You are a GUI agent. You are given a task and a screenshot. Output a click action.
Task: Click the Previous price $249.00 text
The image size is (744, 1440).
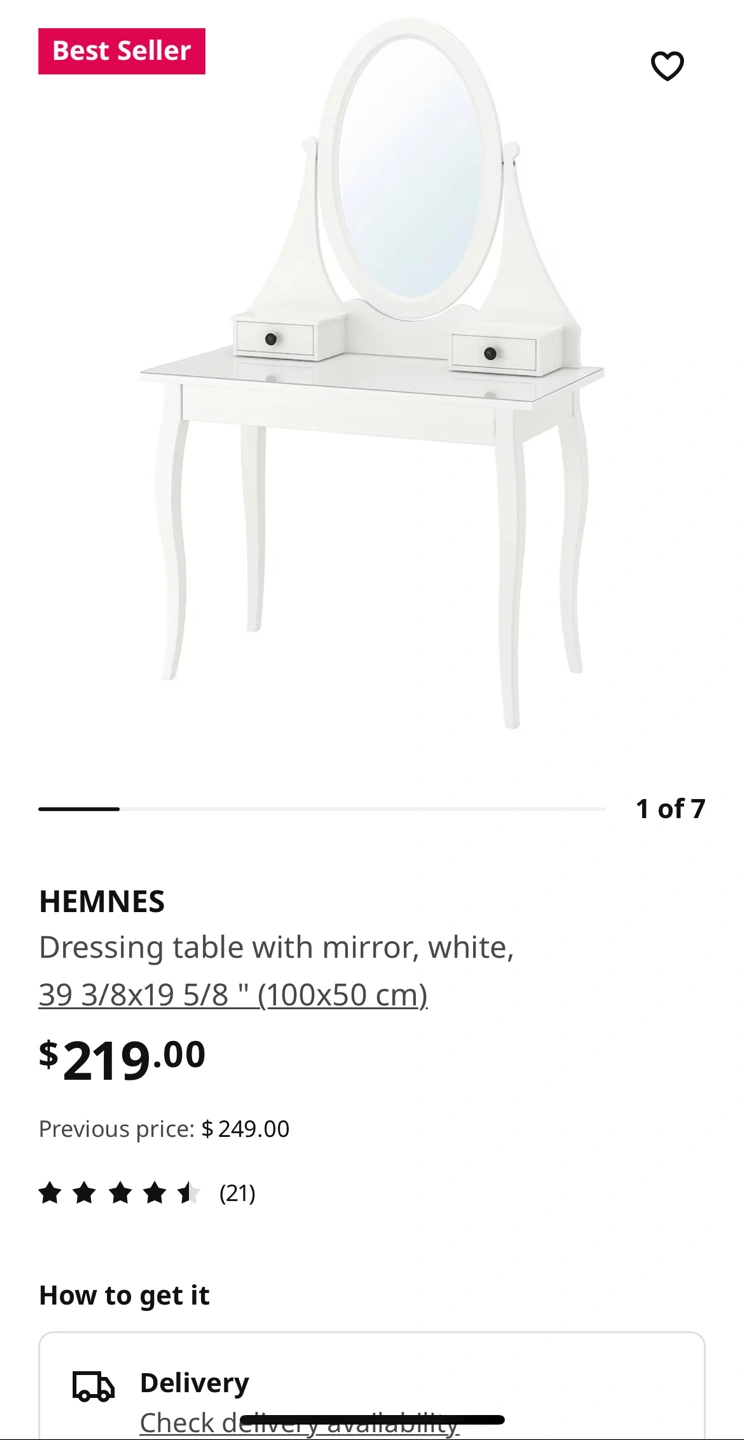pyautogui.click(x=164, y=1129)
